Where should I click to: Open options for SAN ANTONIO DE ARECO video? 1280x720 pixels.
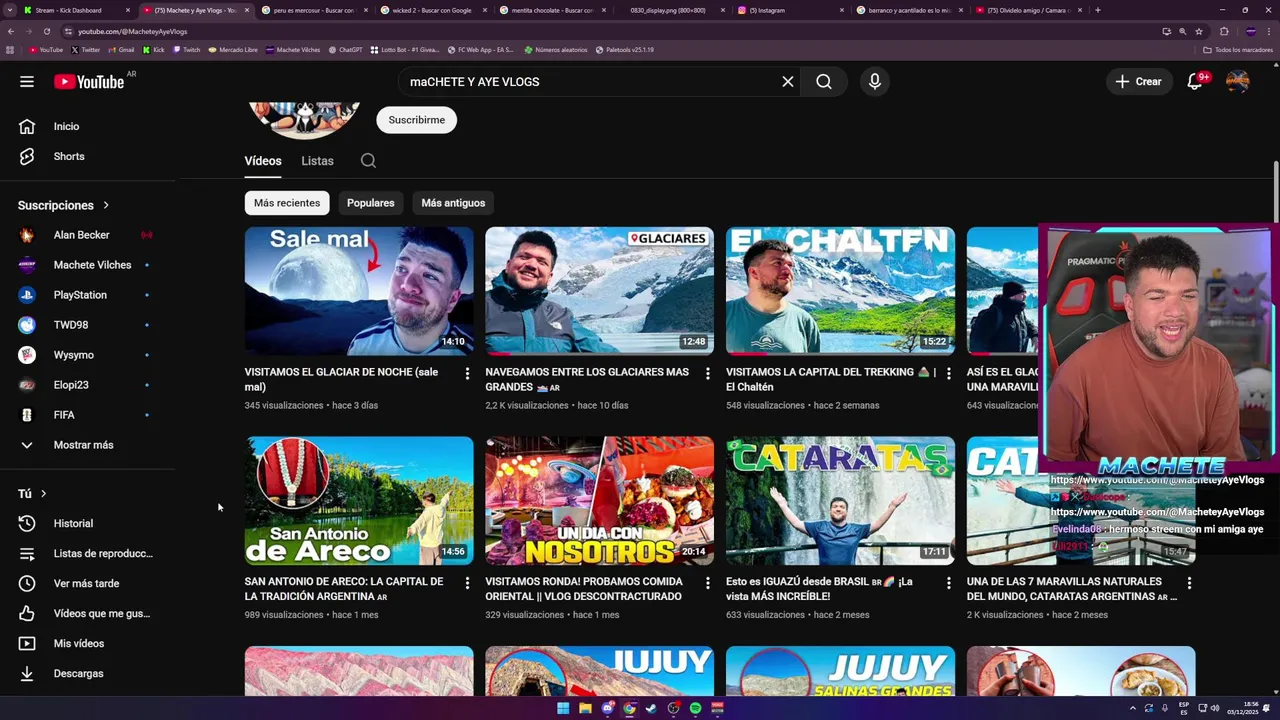pyautogui.click(x=467, y=583)
